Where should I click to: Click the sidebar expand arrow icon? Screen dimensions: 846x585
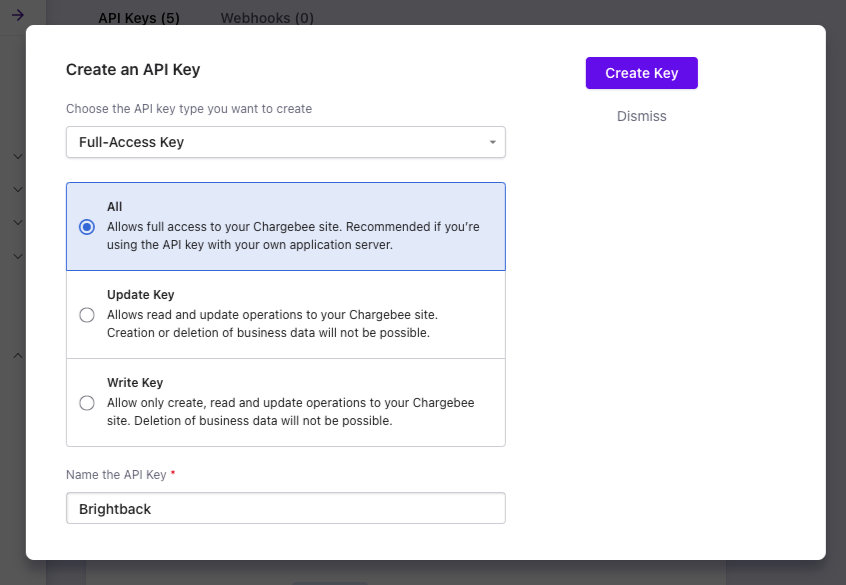[x=18, y=16]
